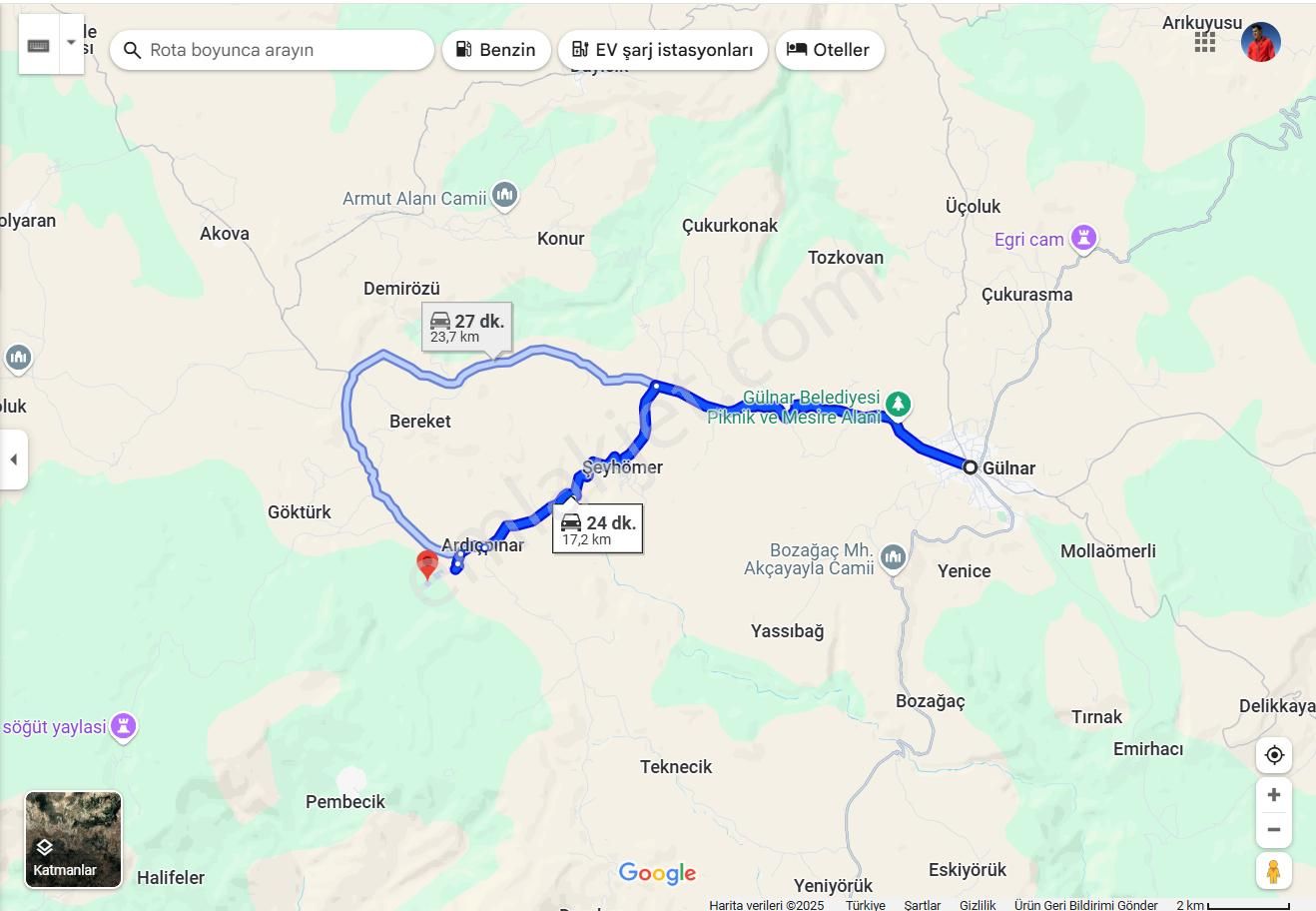Open the Google account profile picture
This screenshot has height=911, width=1316.
click(1261, 43)
